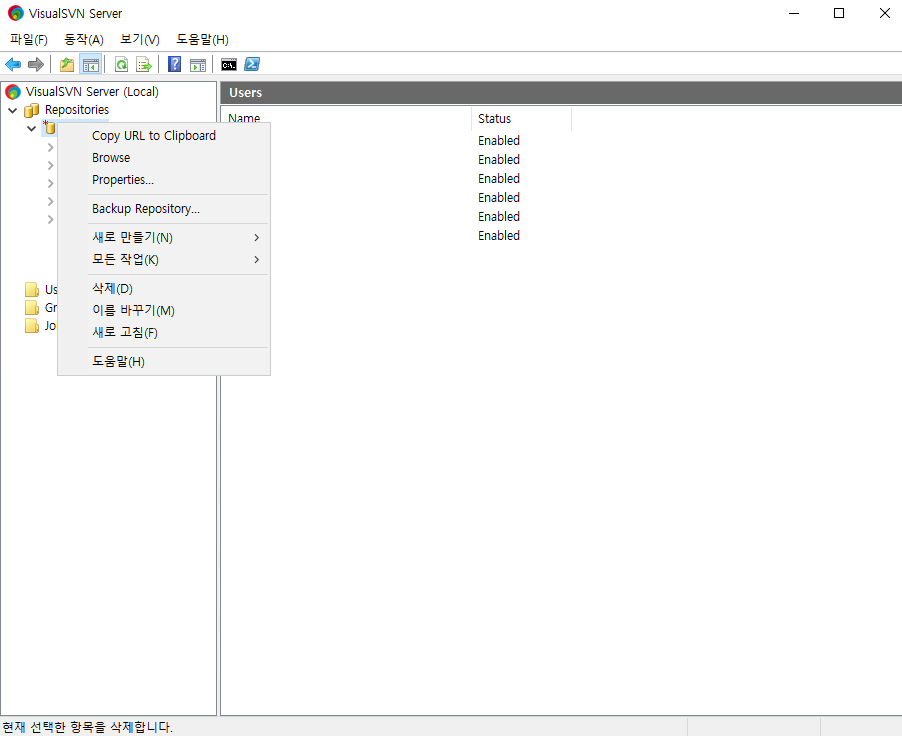Open the 모든 작업(K) submenu

pos(164,260)
